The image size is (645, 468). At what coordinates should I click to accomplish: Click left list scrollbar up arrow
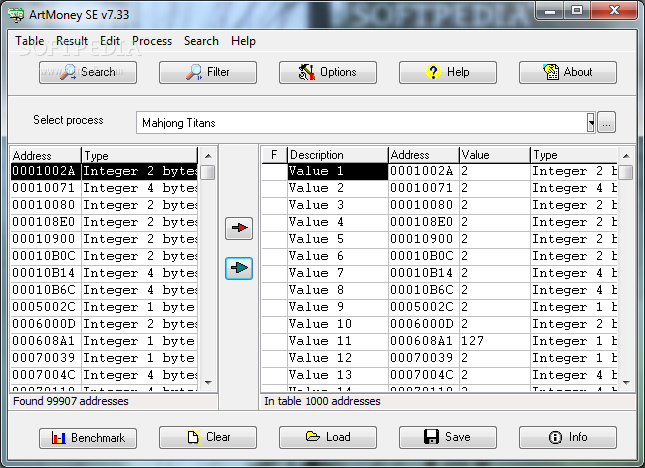(x=208, y=156)
